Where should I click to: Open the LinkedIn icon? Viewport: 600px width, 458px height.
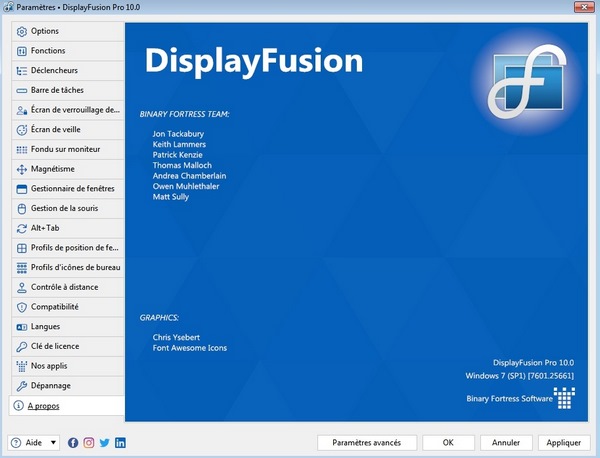pos(120,443)
